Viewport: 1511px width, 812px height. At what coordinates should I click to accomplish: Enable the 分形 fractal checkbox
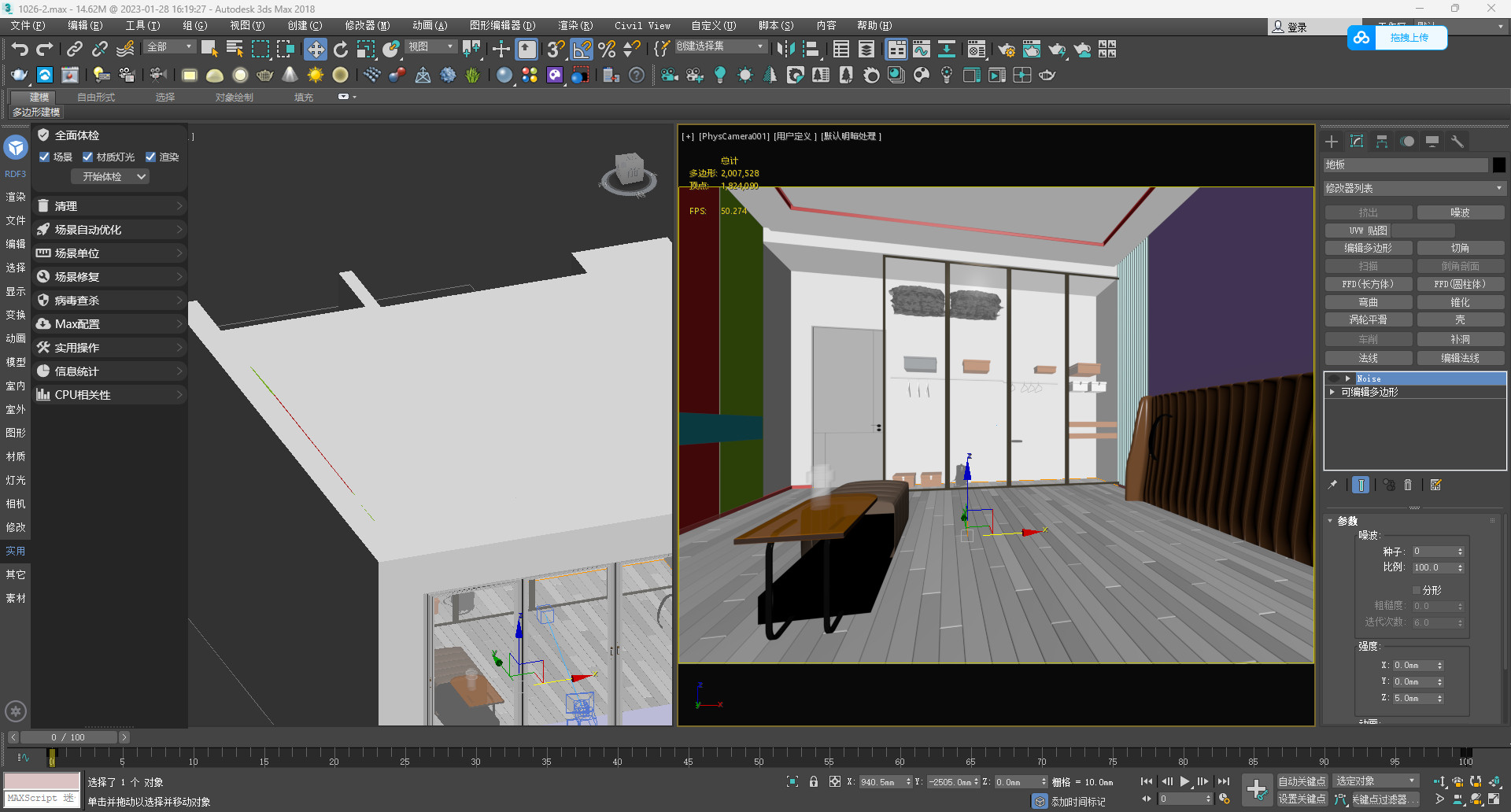click(x=1417, y=590)
